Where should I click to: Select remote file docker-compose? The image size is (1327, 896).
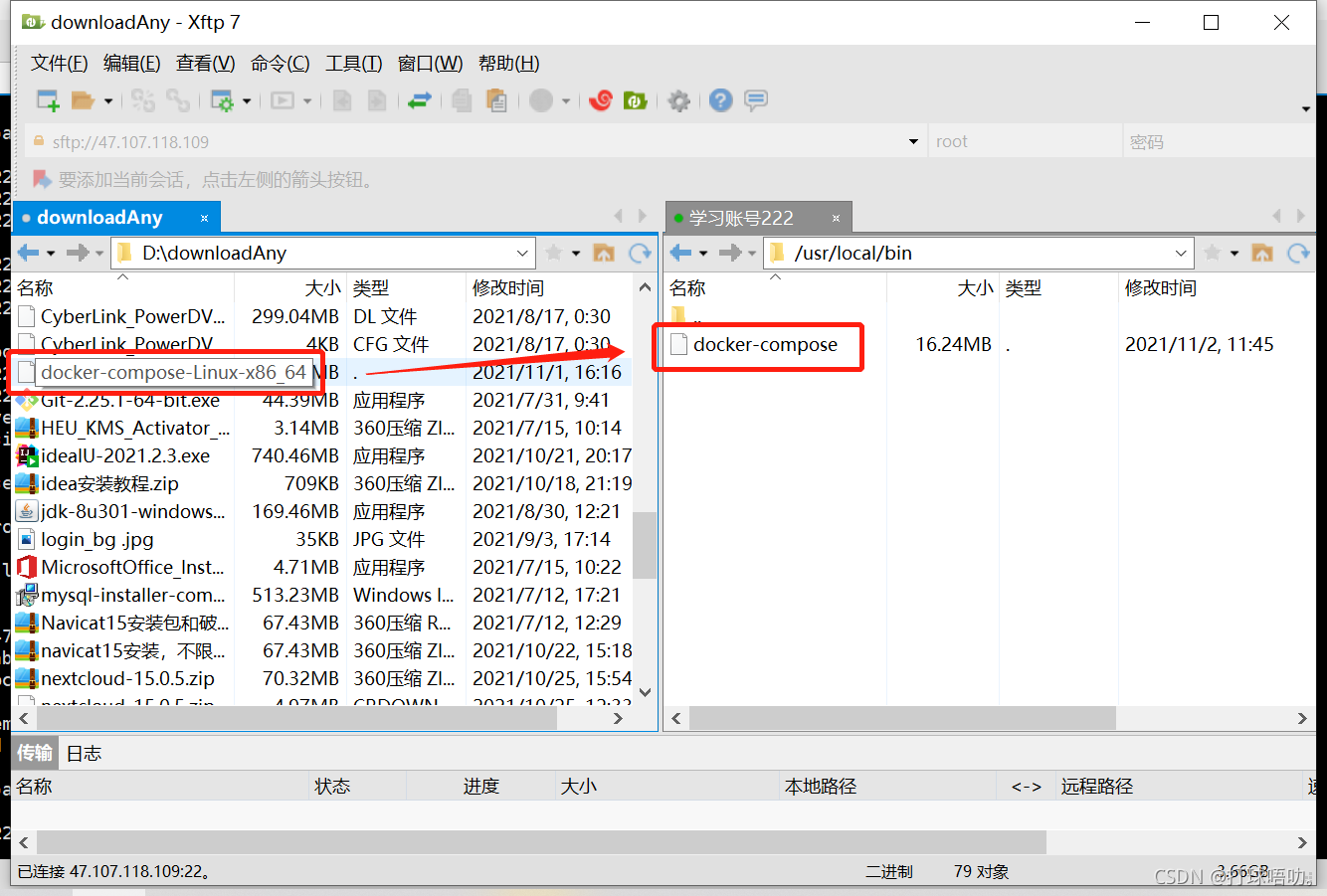(x=765, y=345)
